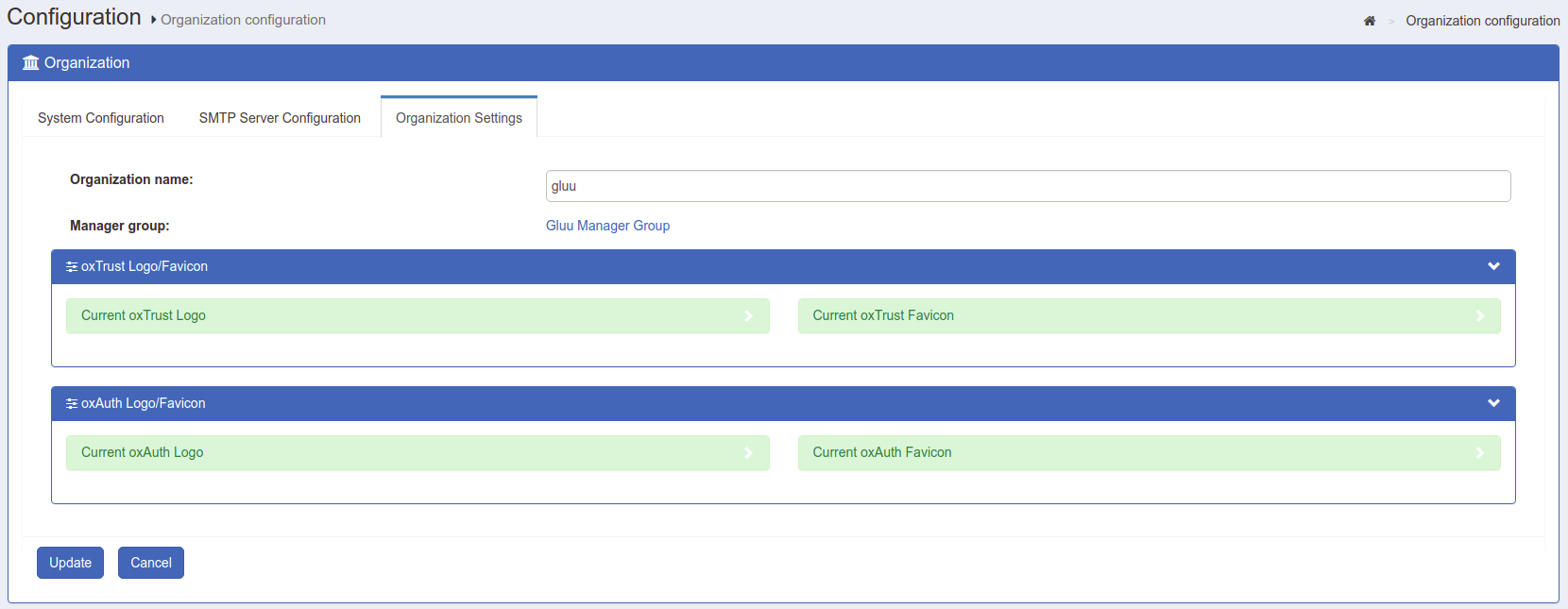Expand the Current oxAuth Favicon section
This screenshot has width=1568, height=609.
pyautogui.click(x=881, y=452)
